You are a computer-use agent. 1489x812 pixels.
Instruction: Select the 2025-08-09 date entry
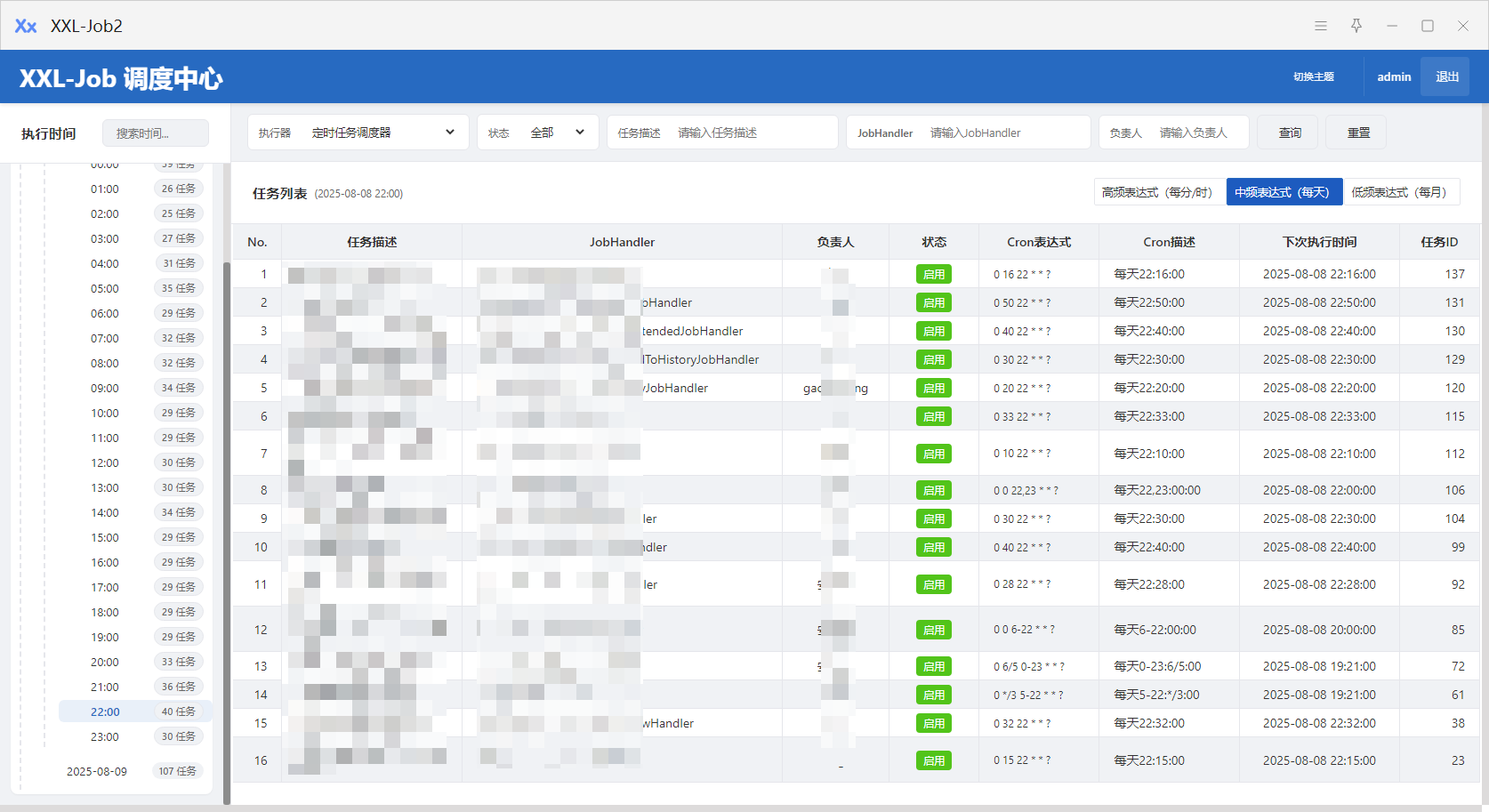97,771
